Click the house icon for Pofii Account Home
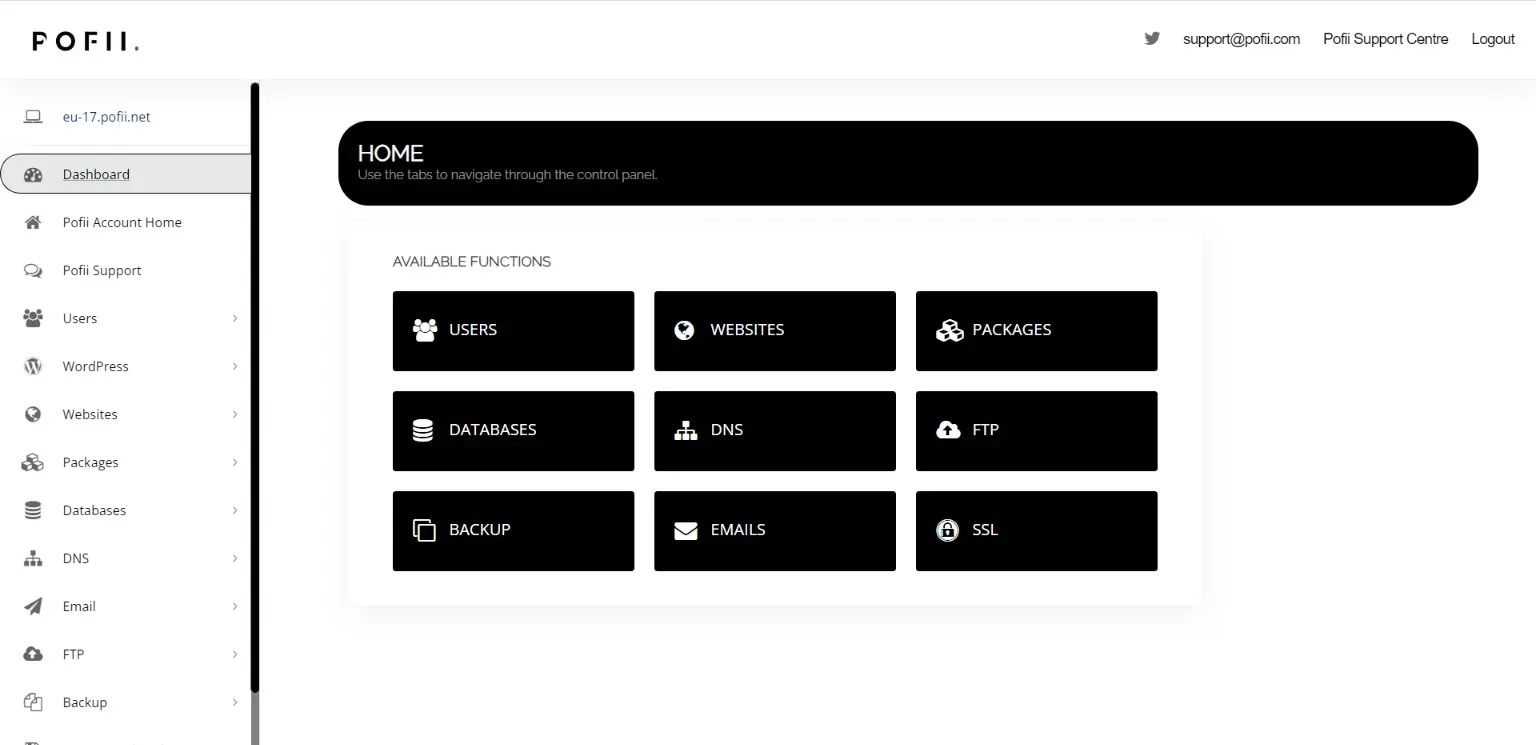Image resolution: width=1536 pixels, height=745 pixels. 33,223
